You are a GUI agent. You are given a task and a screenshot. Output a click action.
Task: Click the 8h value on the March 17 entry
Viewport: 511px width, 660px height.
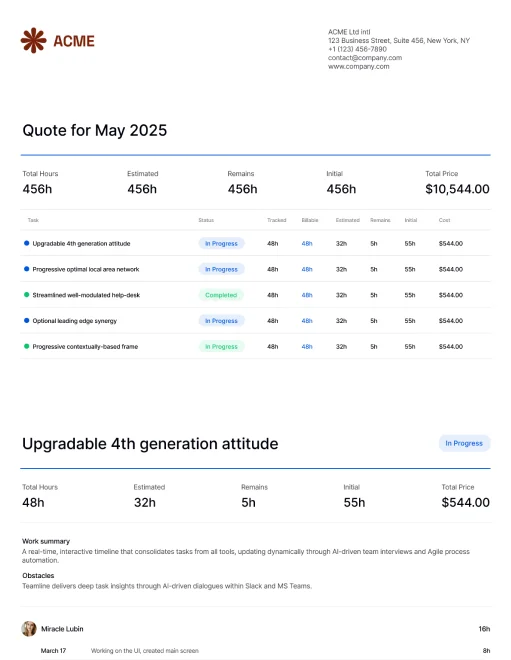coord(486,651)
